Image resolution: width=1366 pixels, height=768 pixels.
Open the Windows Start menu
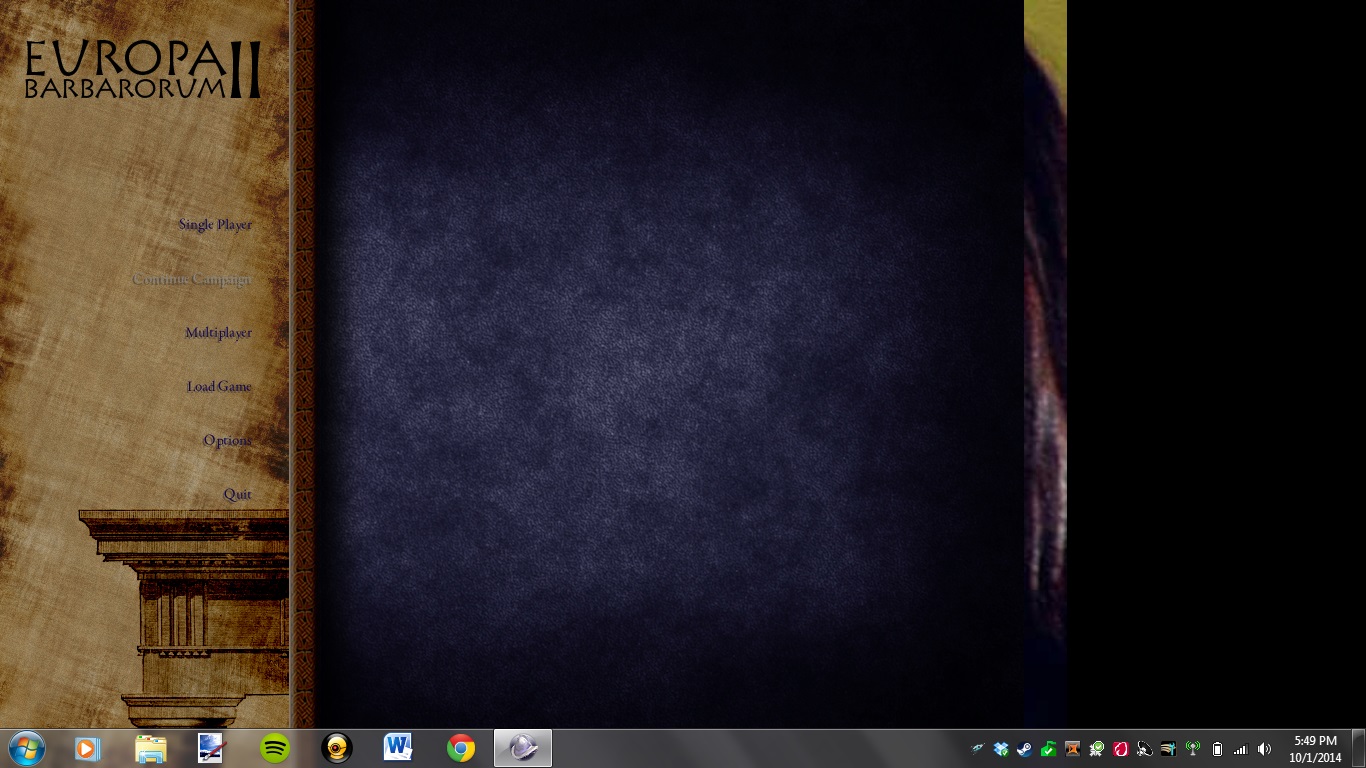tap(26, 748)
